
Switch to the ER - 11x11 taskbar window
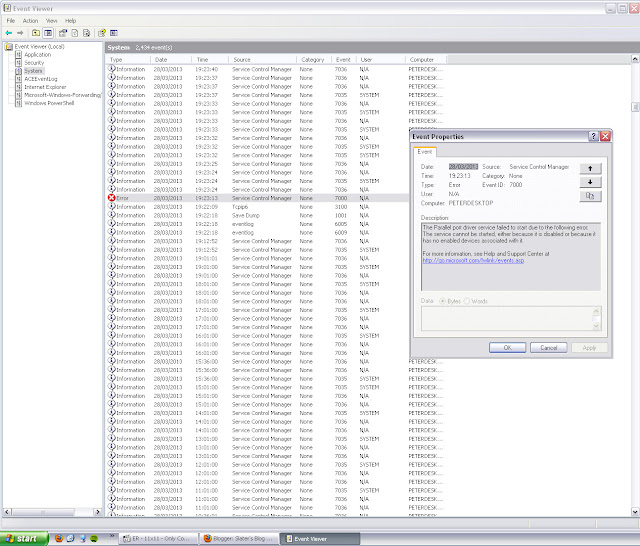[x=159, y=539]
